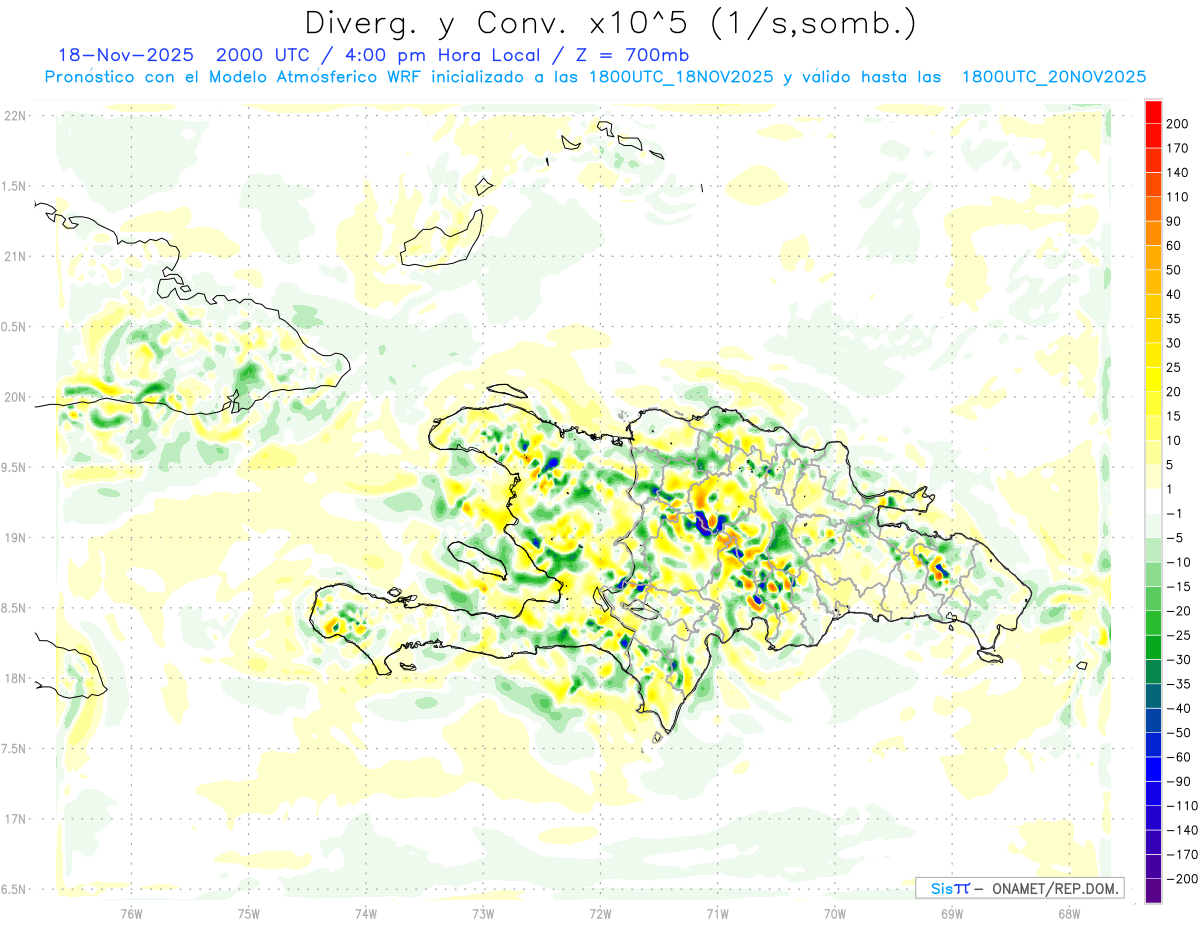Click the "72W" longitude label
The width and height of the screenshot is (1200, 927).
coord(600,913)
